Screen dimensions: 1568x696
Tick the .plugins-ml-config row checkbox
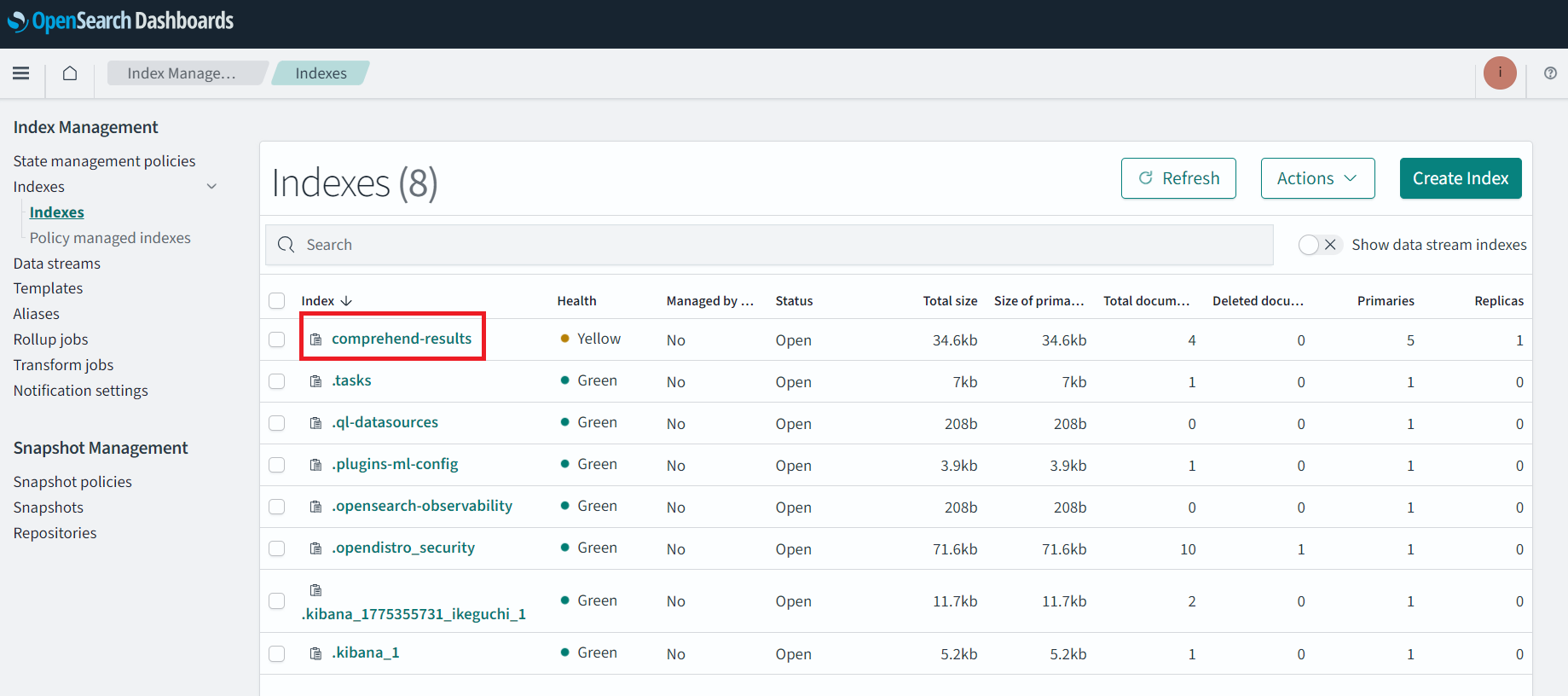(277, 465)
